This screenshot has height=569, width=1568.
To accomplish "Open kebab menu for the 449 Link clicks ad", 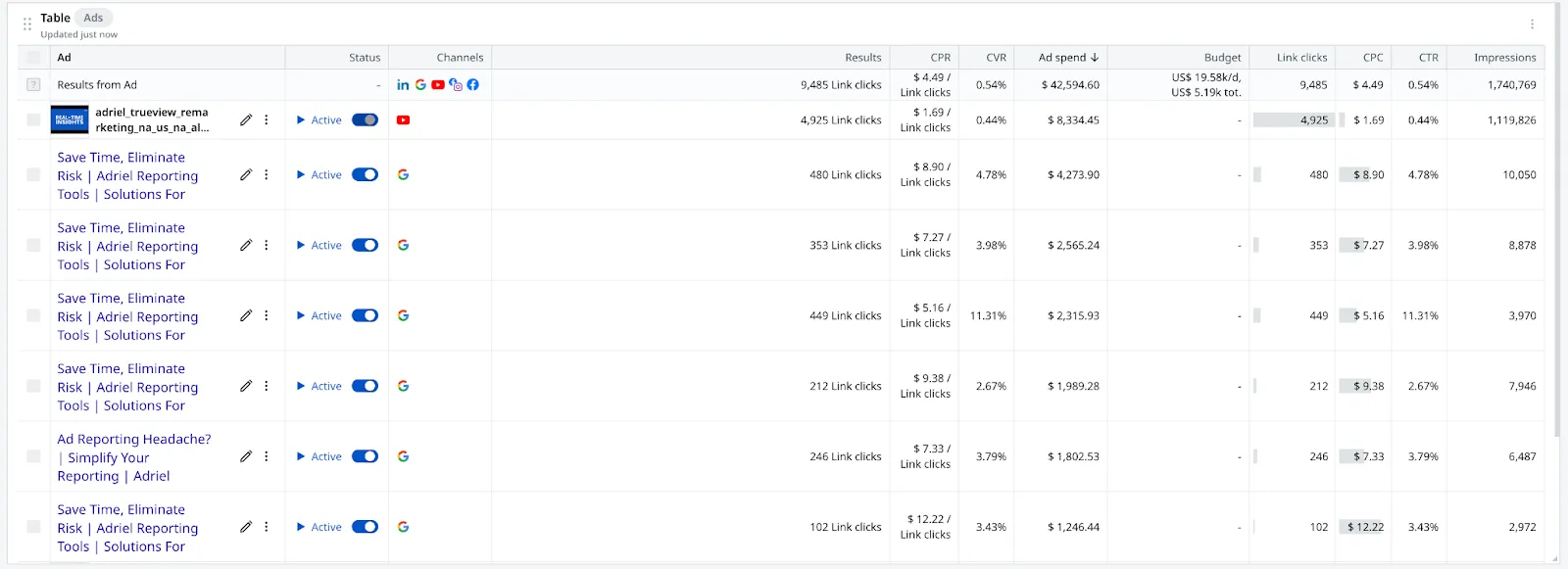I will coord(266,316).
